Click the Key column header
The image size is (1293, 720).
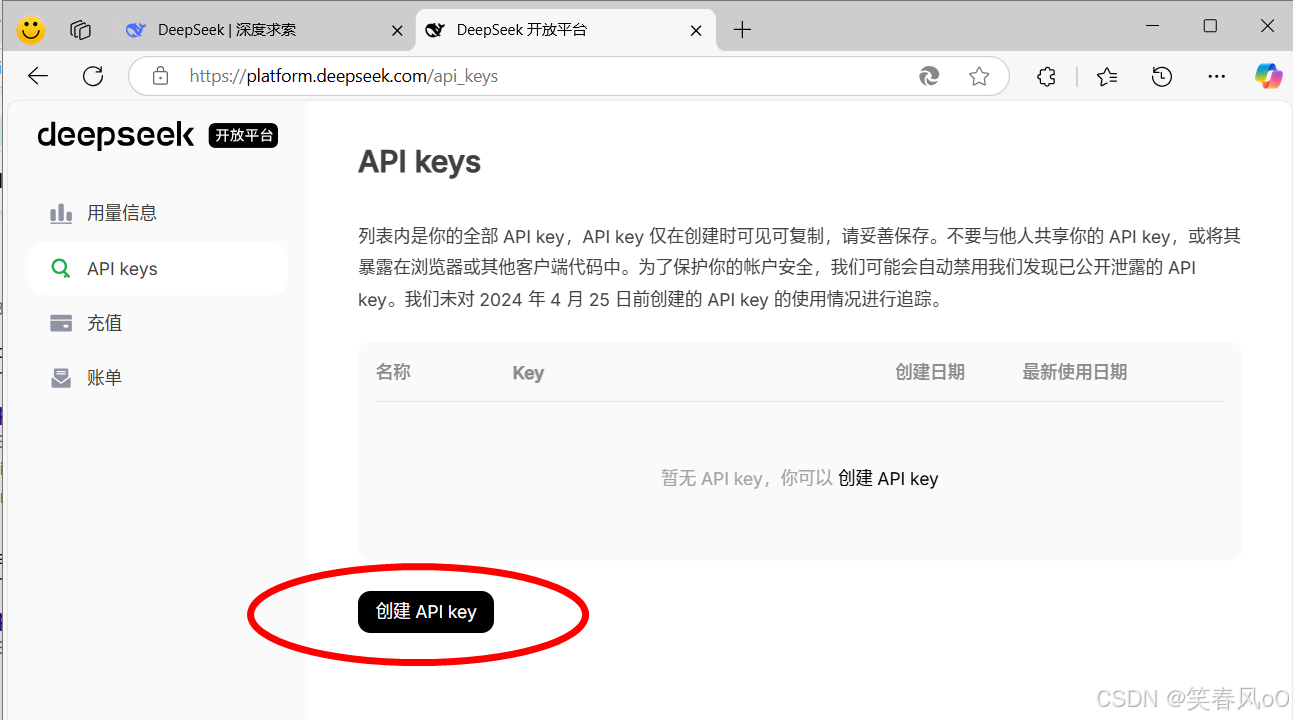click(528, 373)
